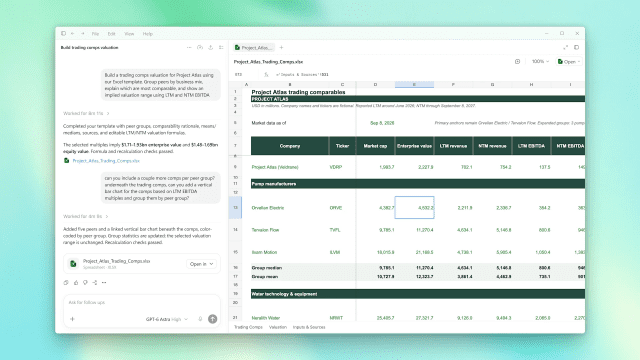Click the microphone icon in composer

[200, 319]
